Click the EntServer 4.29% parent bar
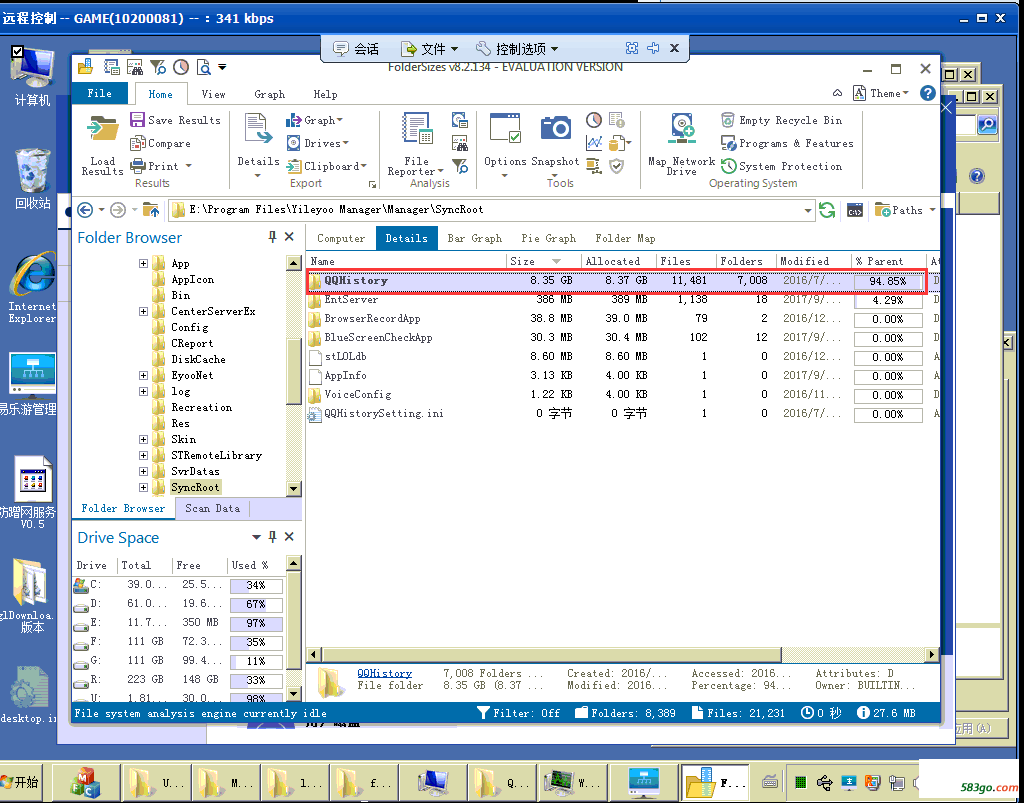1024x803 pixels. click(x=888, y=300)
